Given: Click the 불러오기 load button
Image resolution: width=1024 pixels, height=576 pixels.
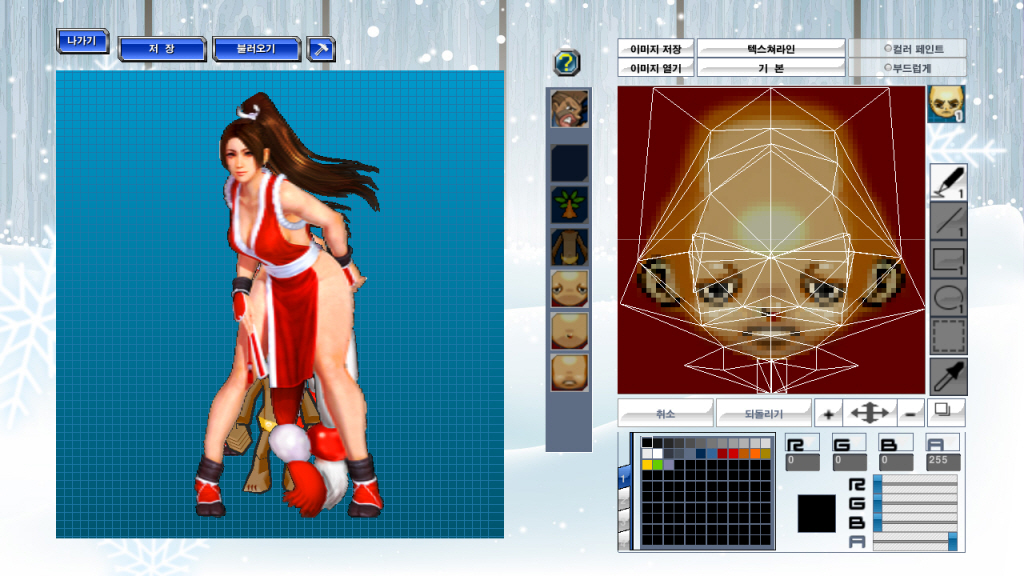Looking at the screenshot, I should coord(257,49).
